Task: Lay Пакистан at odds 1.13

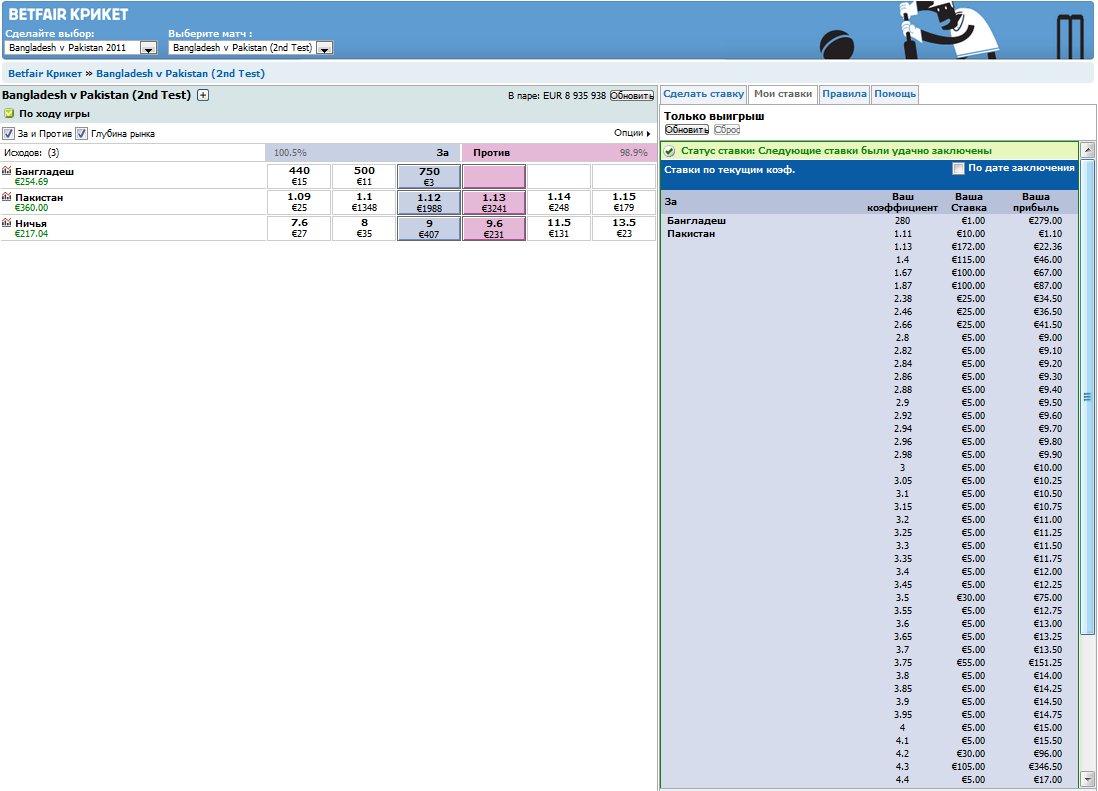Action: [x=494, y=202]
